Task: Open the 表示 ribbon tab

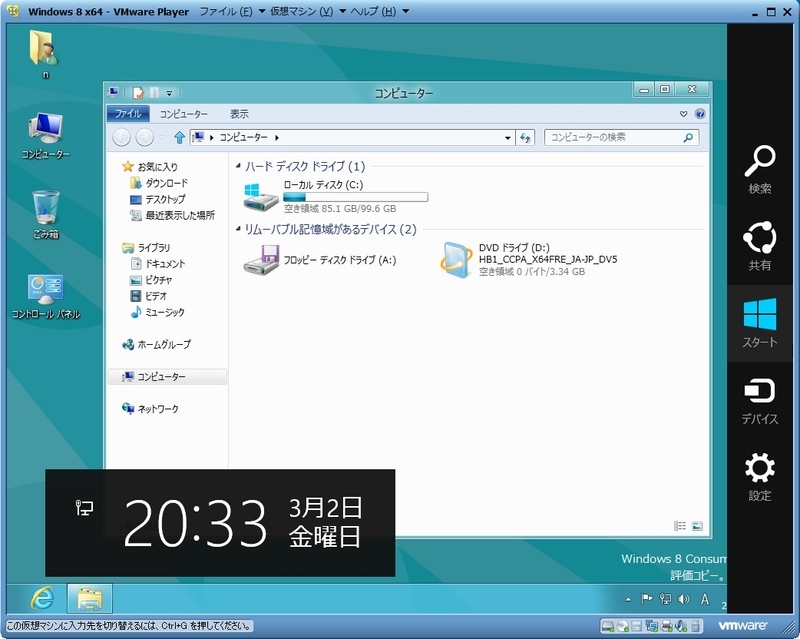Action: pos(239,114)
